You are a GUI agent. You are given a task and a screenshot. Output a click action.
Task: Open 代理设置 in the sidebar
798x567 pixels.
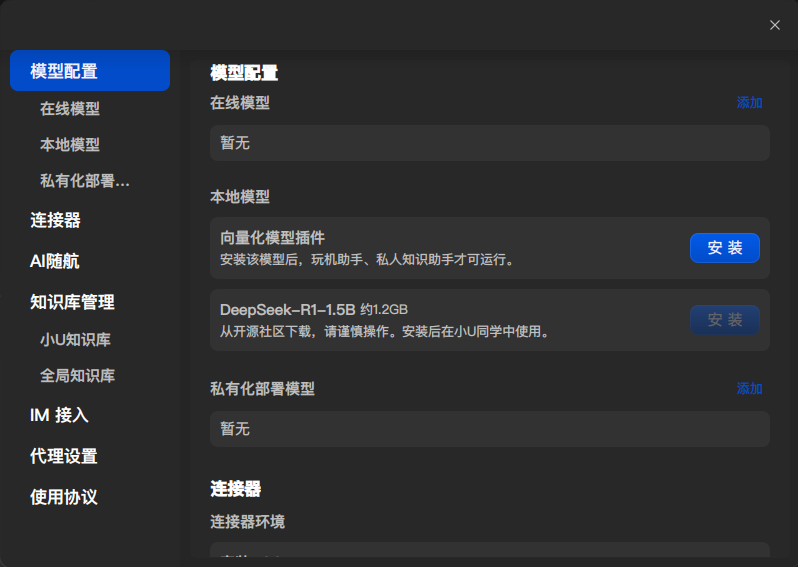coord(64,456)
